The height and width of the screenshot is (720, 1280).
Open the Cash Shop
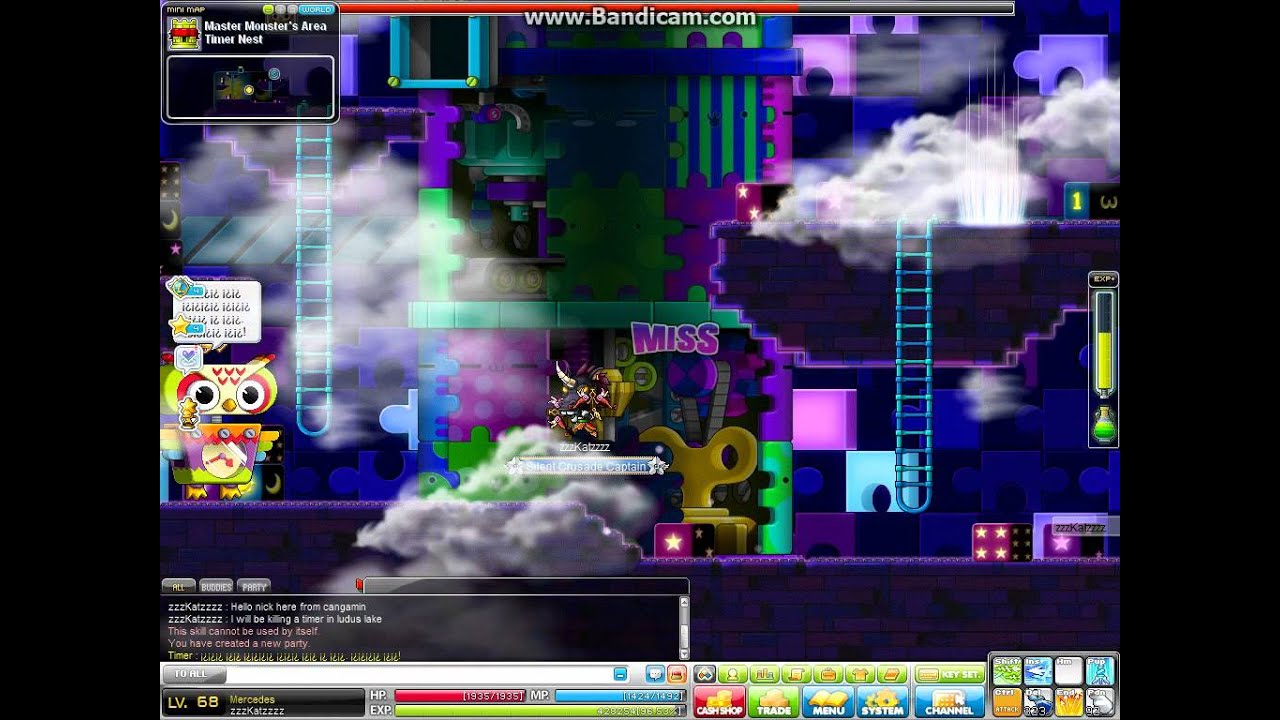click(719, 702)
